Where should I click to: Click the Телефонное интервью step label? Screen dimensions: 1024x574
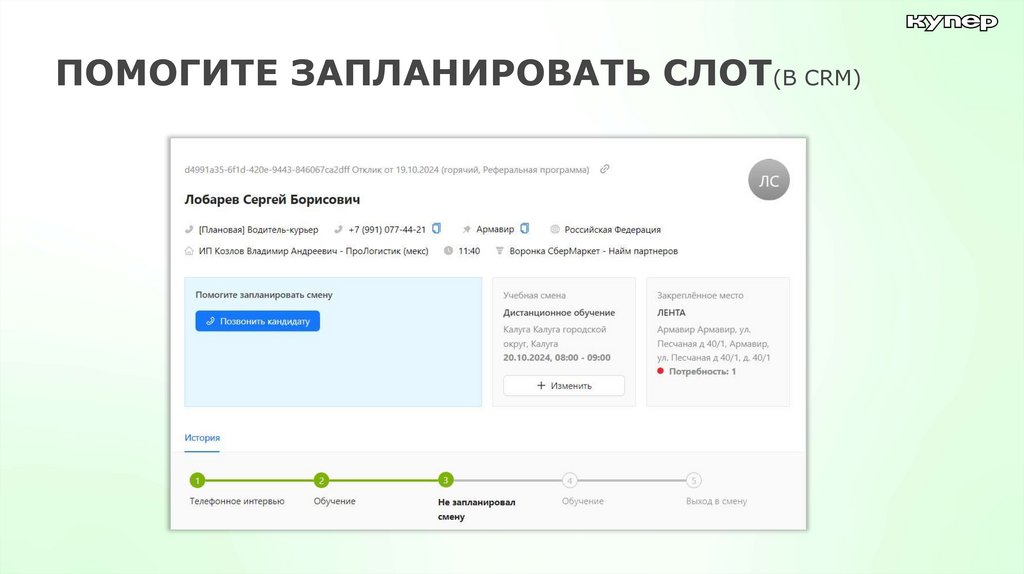pos(237,501)
